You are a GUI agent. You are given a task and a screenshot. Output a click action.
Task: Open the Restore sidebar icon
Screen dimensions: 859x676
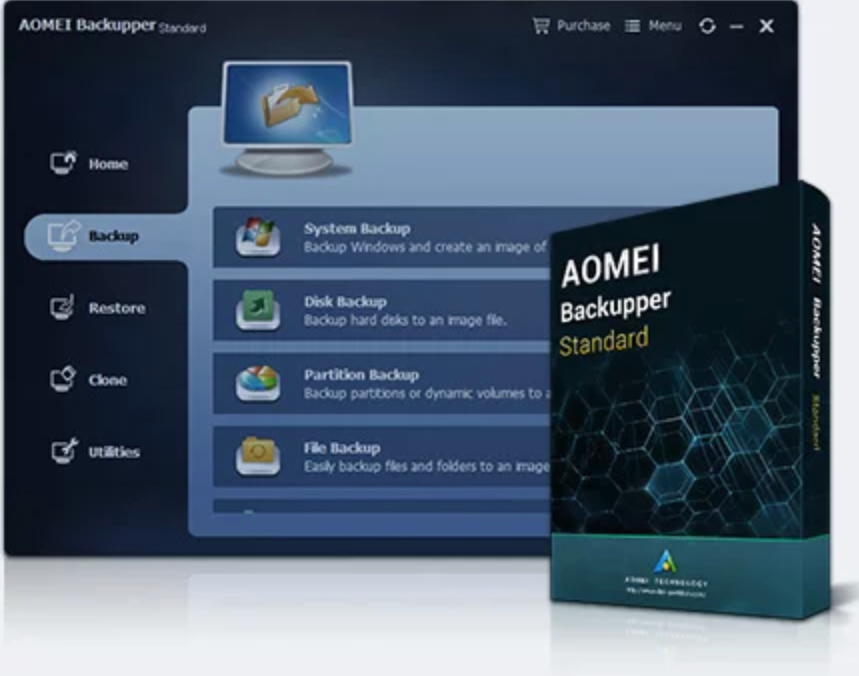(62, 307)
